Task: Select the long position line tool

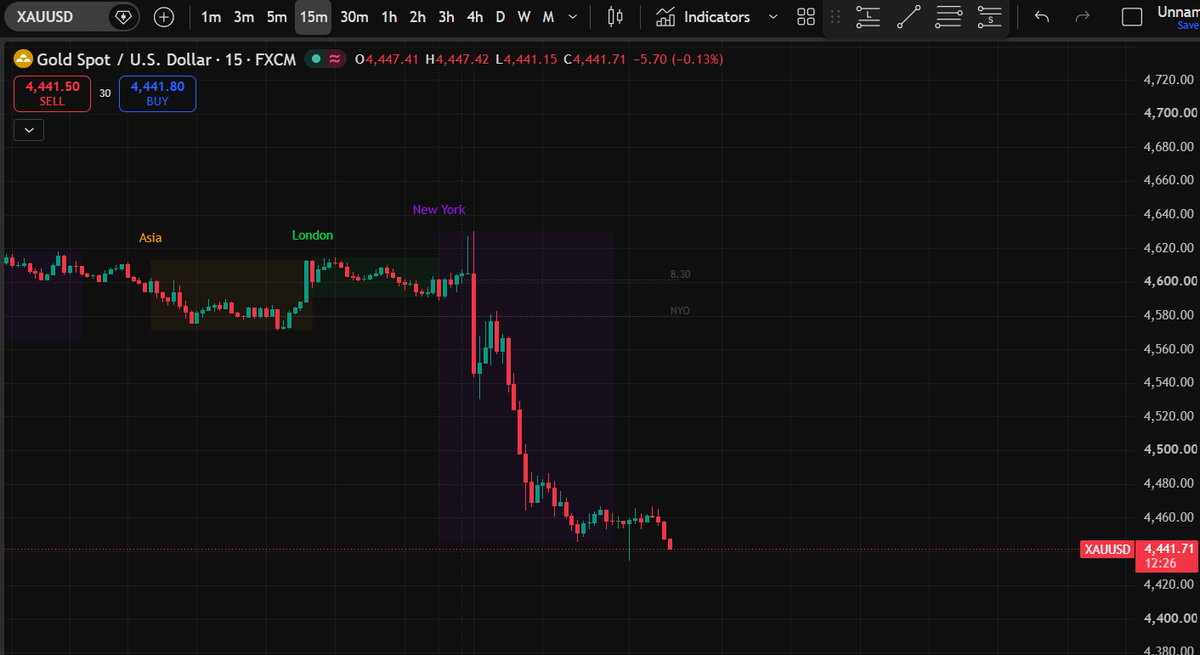Action: tap(869, 17)
